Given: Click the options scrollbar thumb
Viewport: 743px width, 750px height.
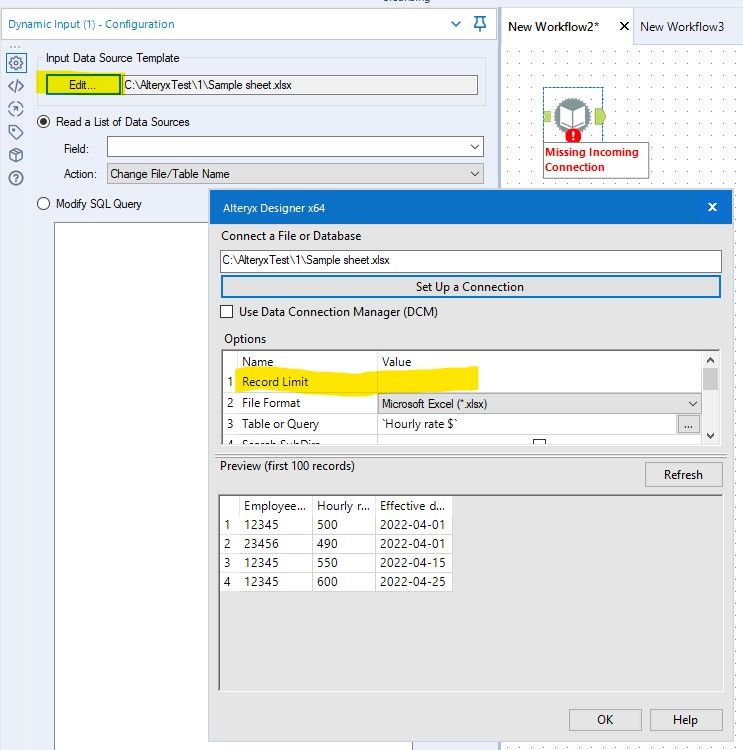Looking at the screenshot, I should coord(710,379).
